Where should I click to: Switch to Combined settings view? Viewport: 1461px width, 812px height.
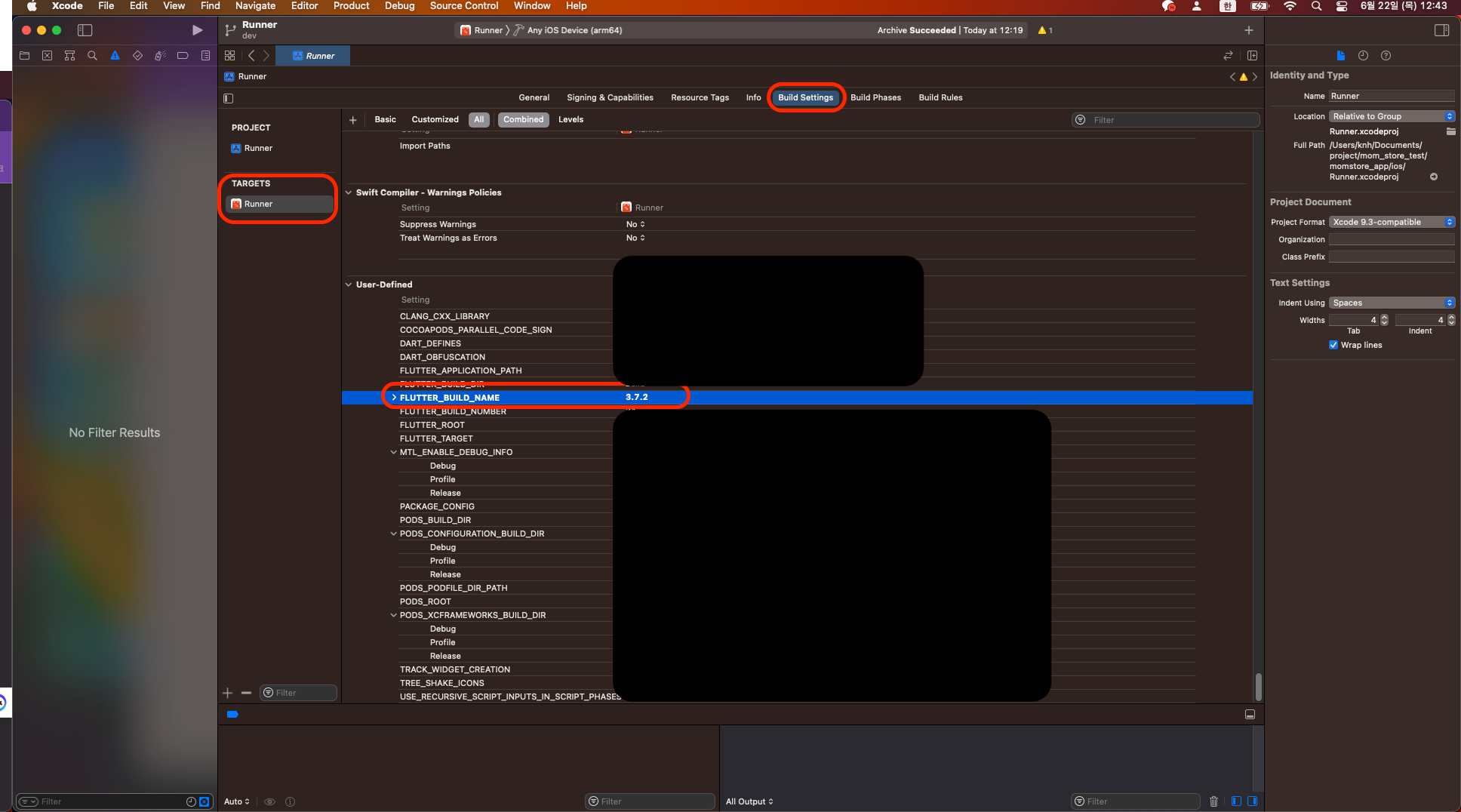click(523, 120)
